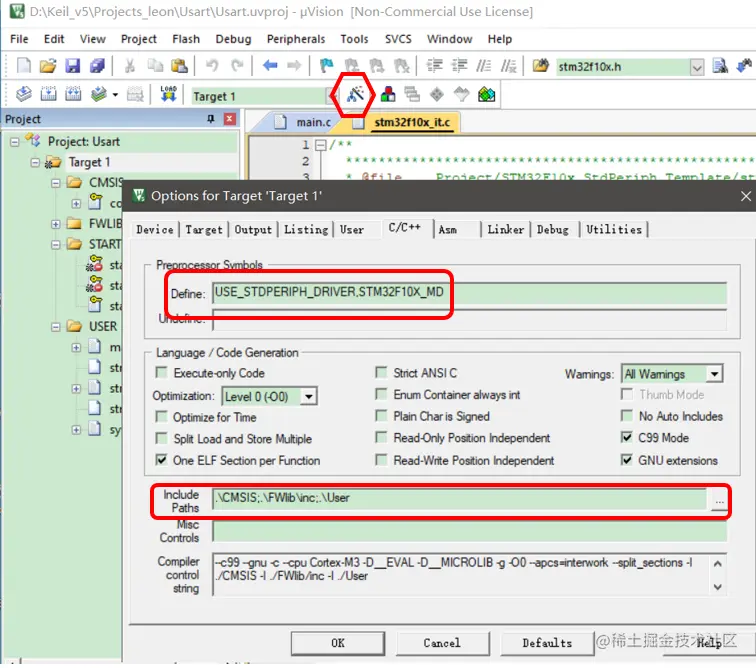Click the Find in Files icon

click(x=541, y=65)
